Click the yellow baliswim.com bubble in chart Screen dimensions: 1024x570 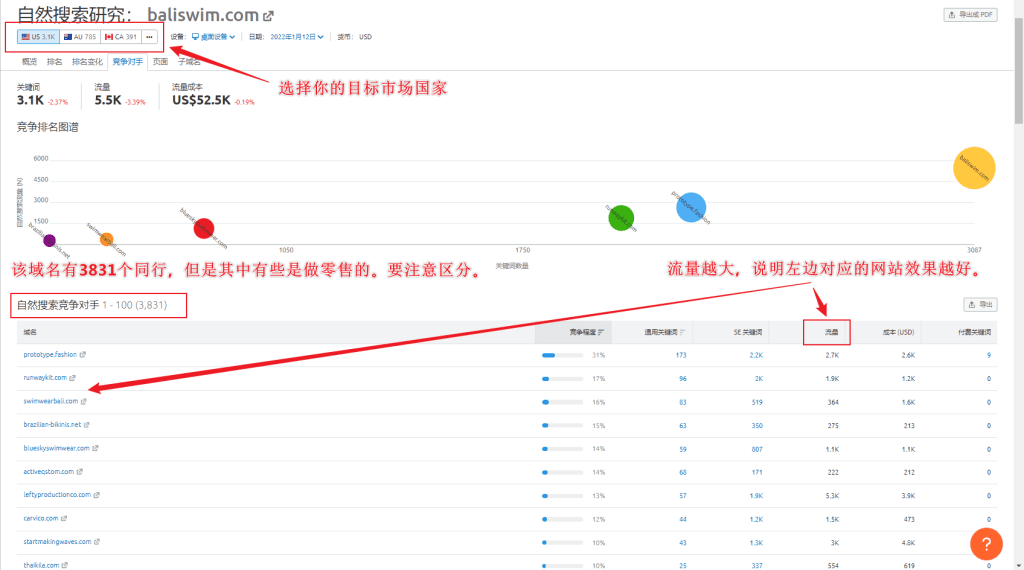tap(974, 167)
